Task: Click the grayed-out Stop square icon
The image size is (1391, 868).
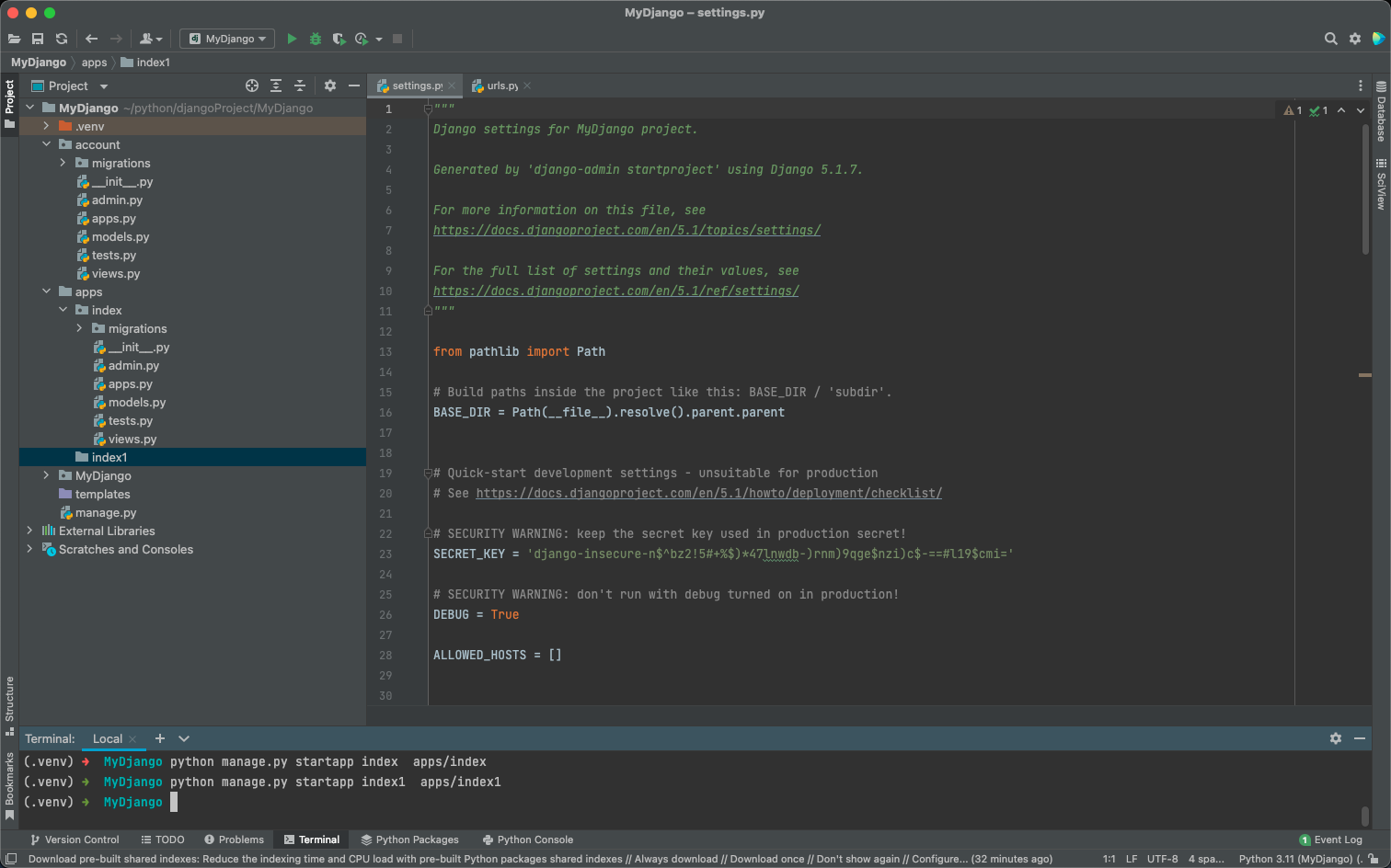Action: click(x=397, y=39)
